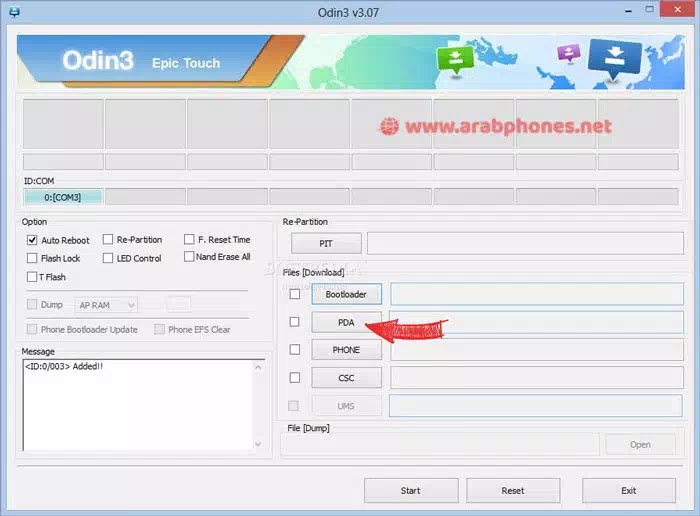Screen dimensions: 700x516
Task: Click the Bootloader file button
Action: coord(346,294)
